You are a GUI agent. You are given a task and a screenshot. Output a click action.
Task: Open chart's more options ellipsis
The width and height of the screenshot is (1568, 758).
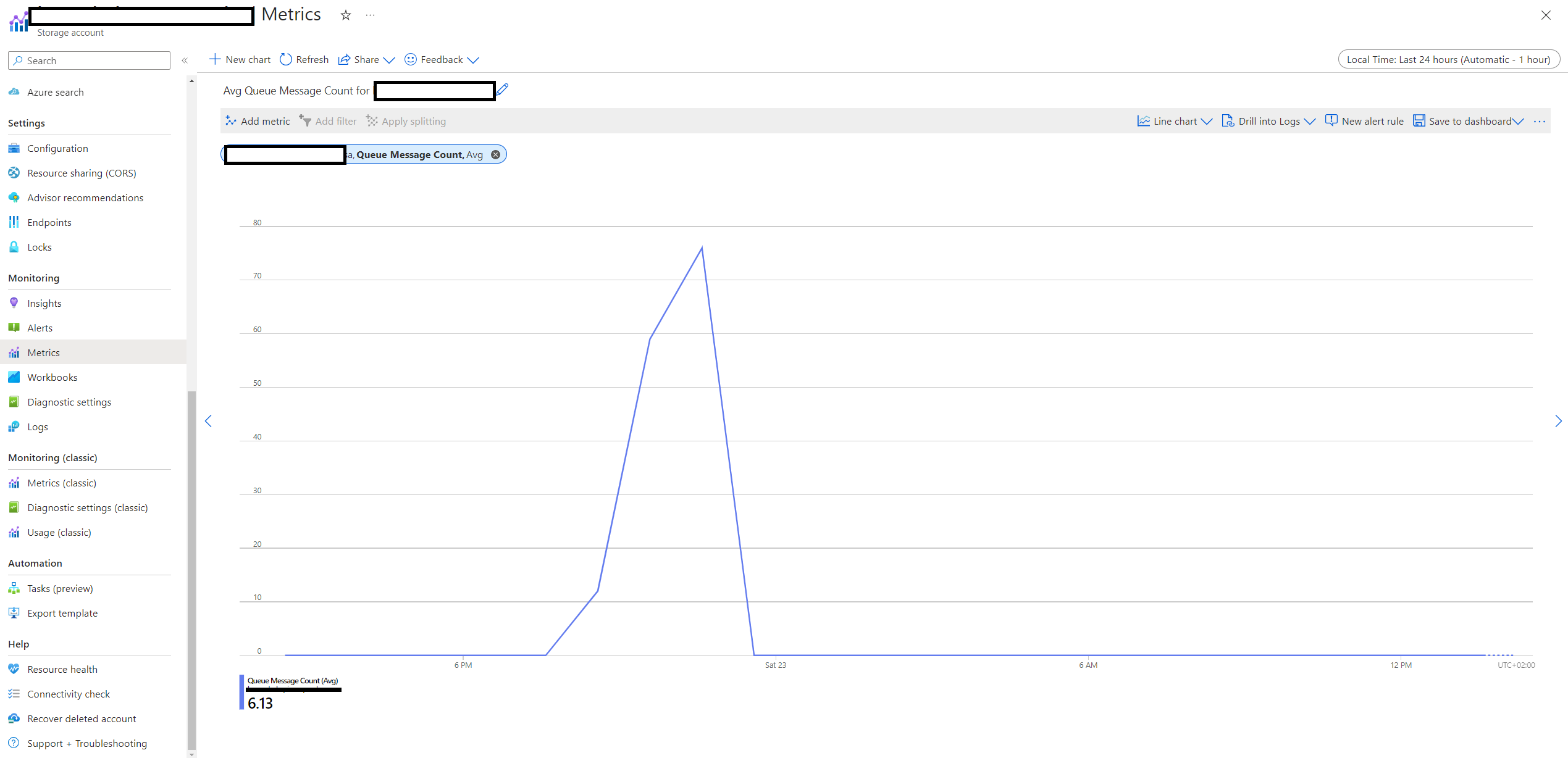1540,122
